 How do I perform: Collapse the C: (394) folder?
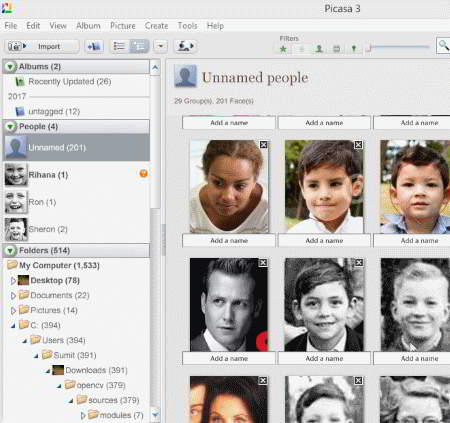[x=13, y=326]
